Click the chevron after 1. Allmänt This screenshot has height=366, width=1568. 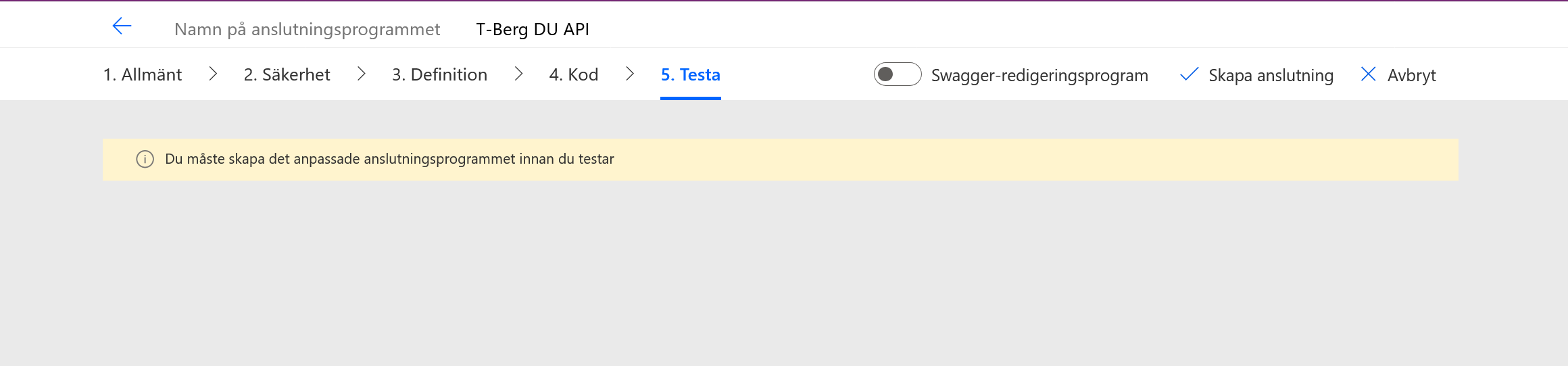[x=213, y=74]
